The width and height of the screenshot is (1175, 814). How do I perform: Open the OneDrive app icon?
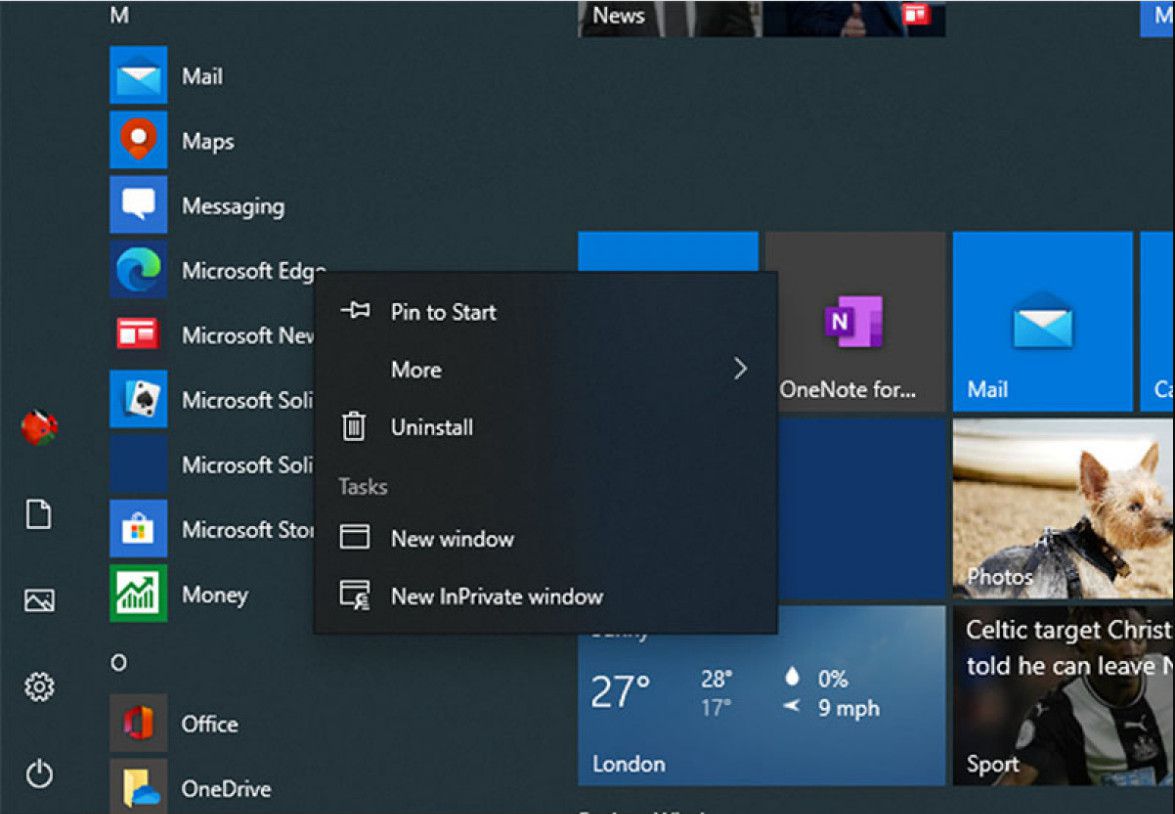138,786
